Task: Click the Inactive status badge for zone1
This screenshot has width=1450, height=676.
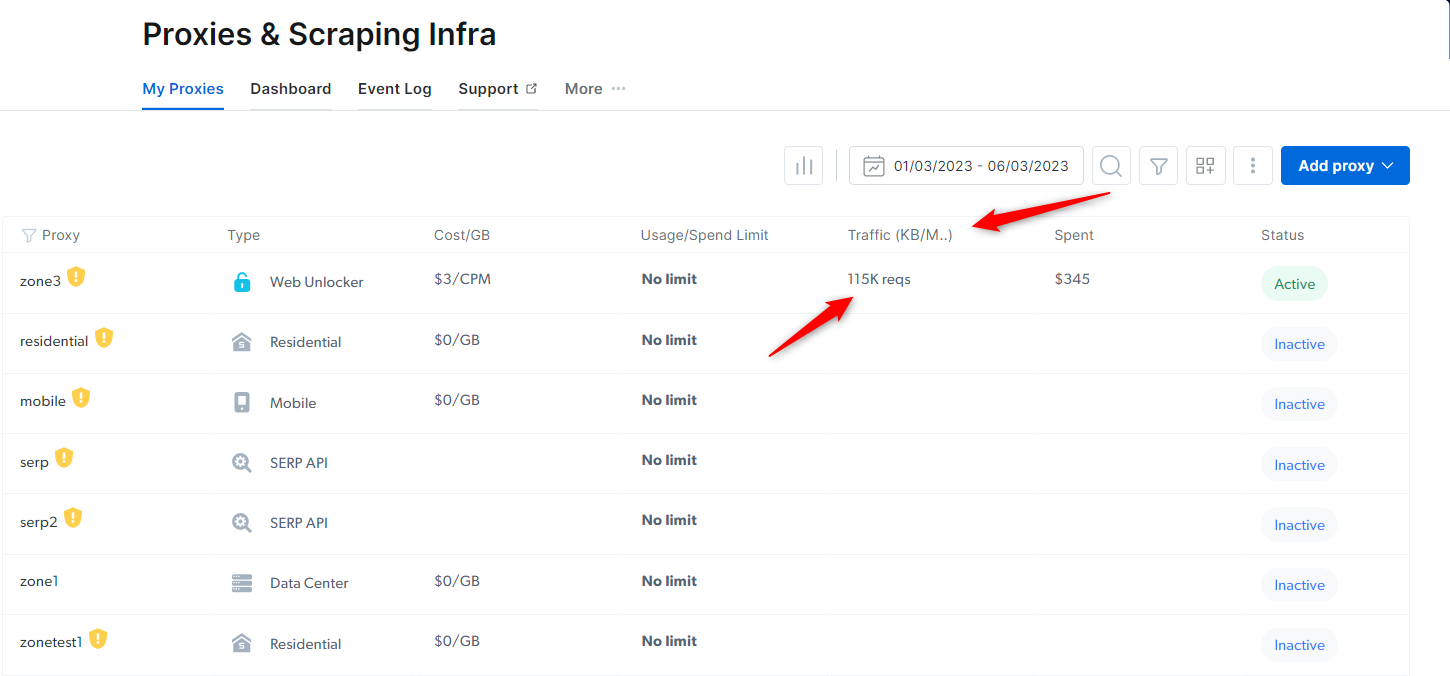Action: point(1299,585)
